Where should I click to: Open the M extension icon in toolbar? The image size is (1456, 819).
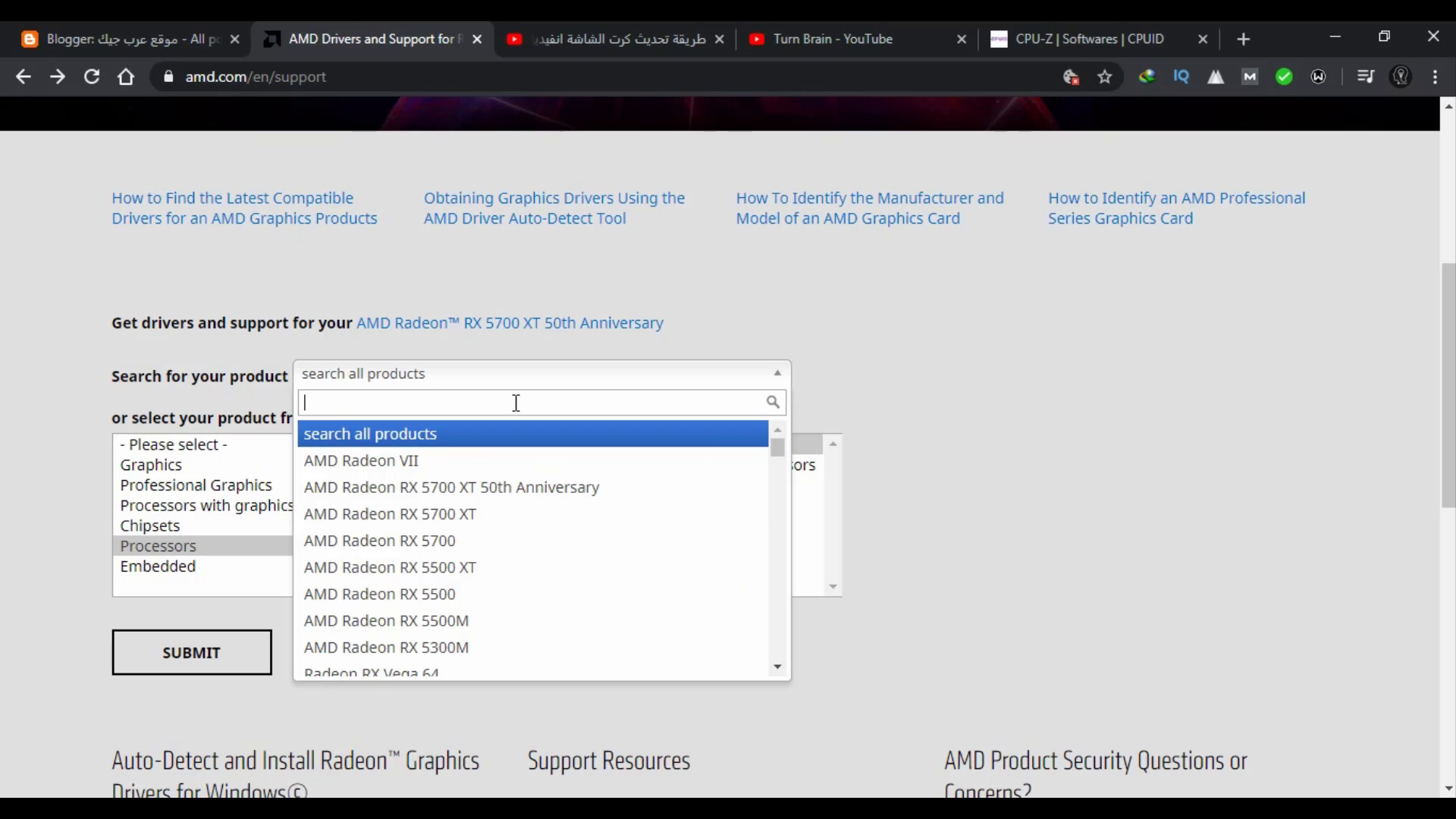click(1250, 77)
